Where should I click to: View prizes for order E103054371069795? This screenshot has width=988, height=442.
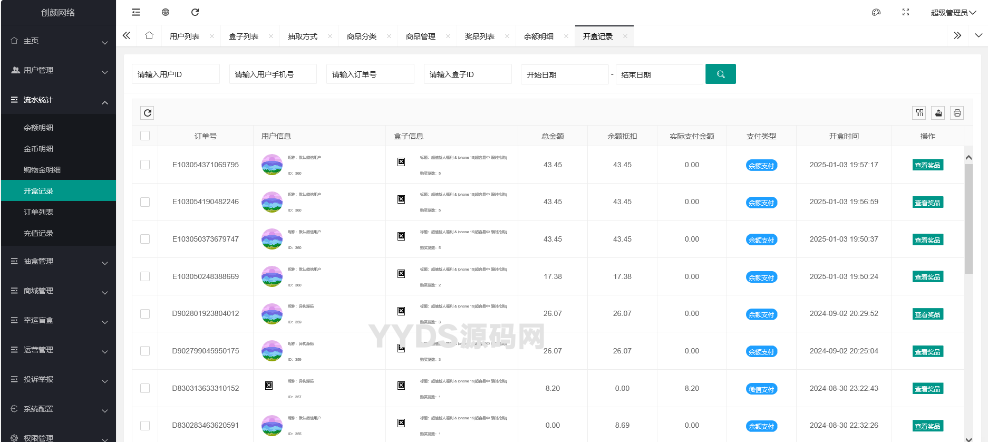(928, 165)
